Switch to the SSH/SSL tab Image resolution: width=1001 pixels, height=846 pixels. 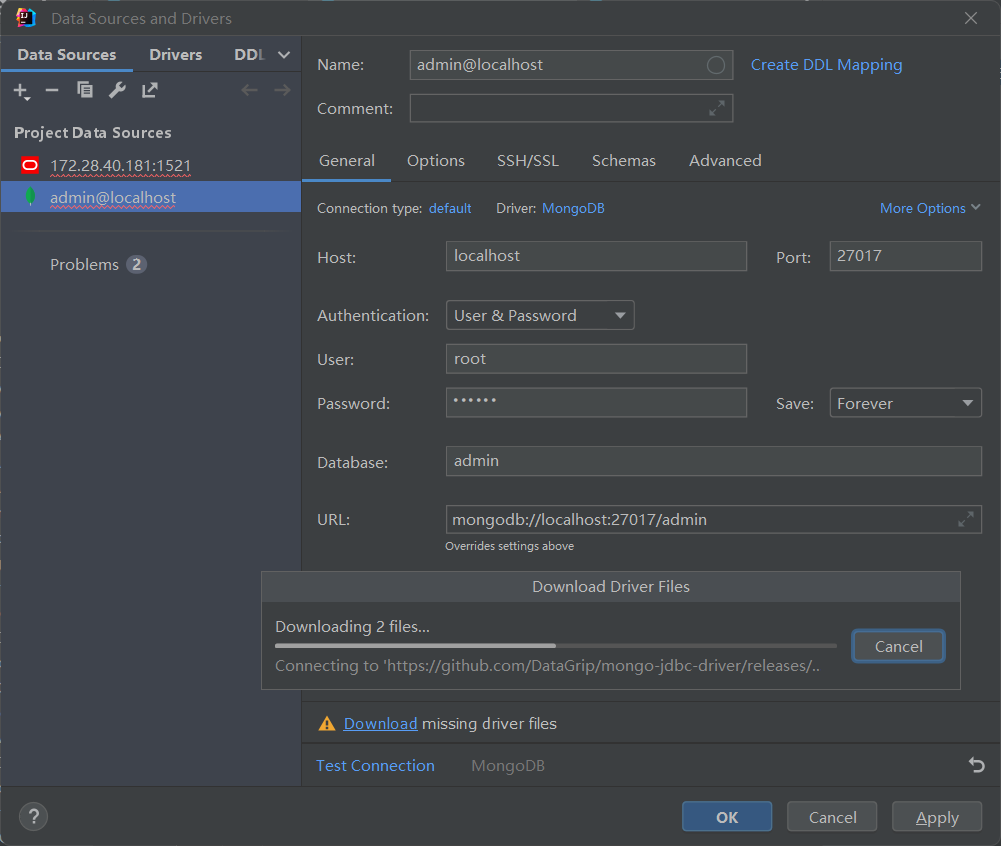click(528, 161)
